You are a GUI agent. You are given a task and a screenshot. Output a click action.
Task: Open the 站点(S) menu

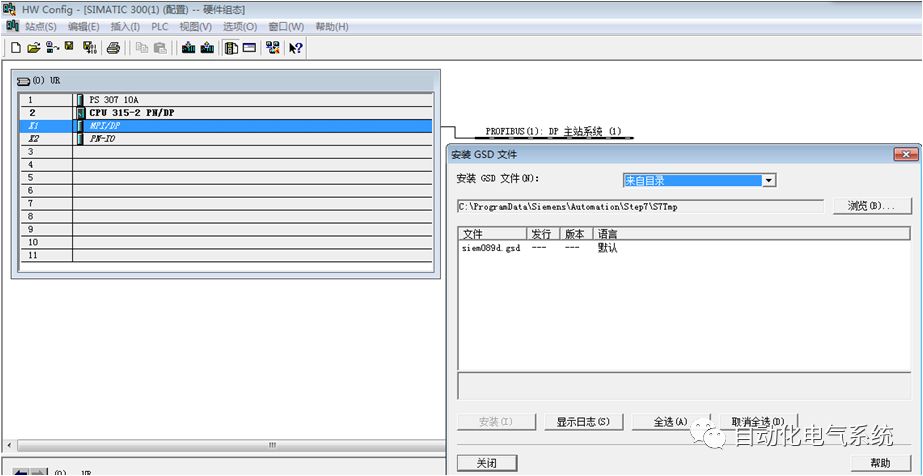[x=41, y=27]
